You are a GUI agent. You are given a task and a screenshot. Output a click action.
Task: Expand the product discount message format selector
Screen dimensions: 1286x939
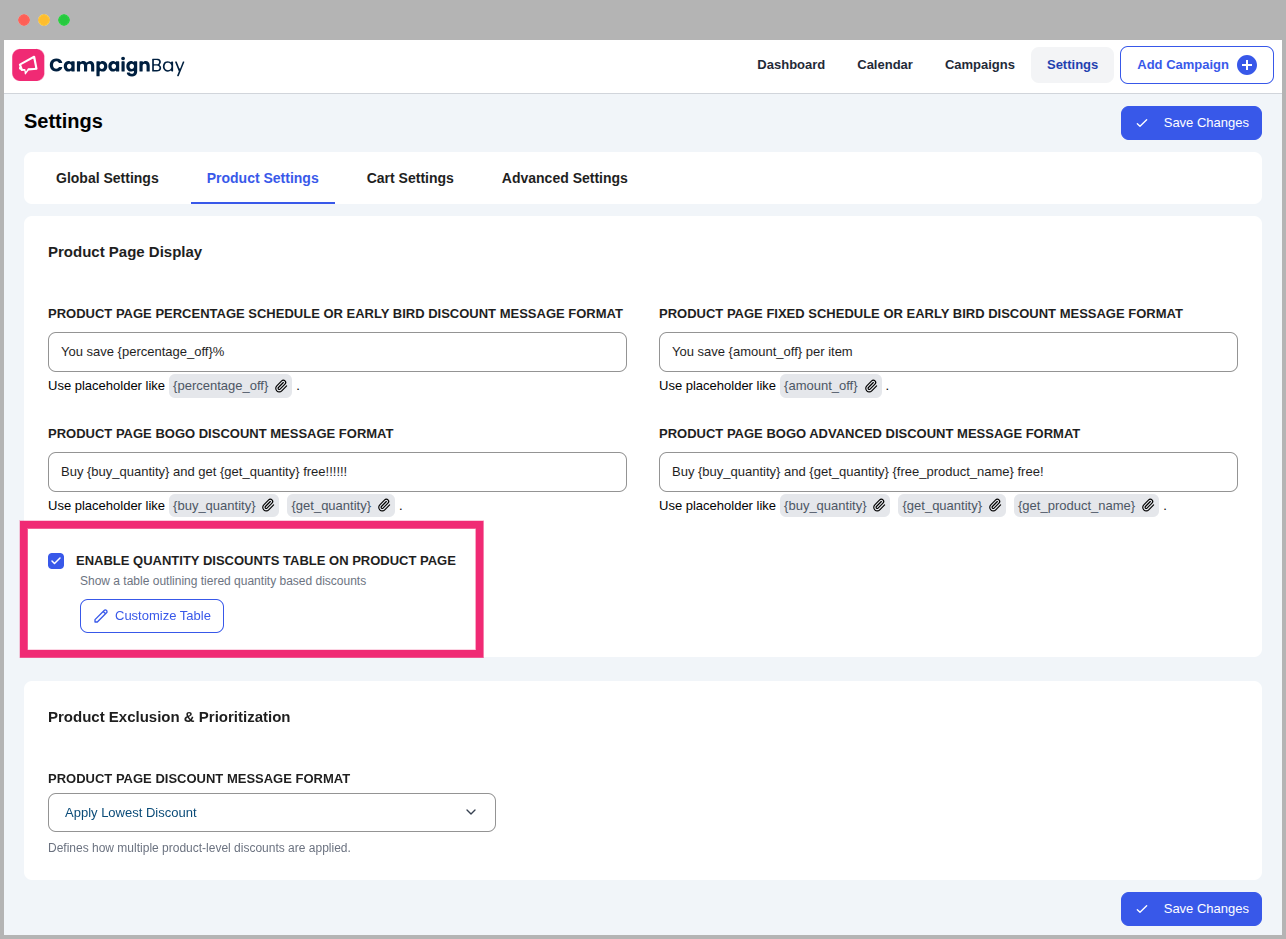(x=470, y=812)
